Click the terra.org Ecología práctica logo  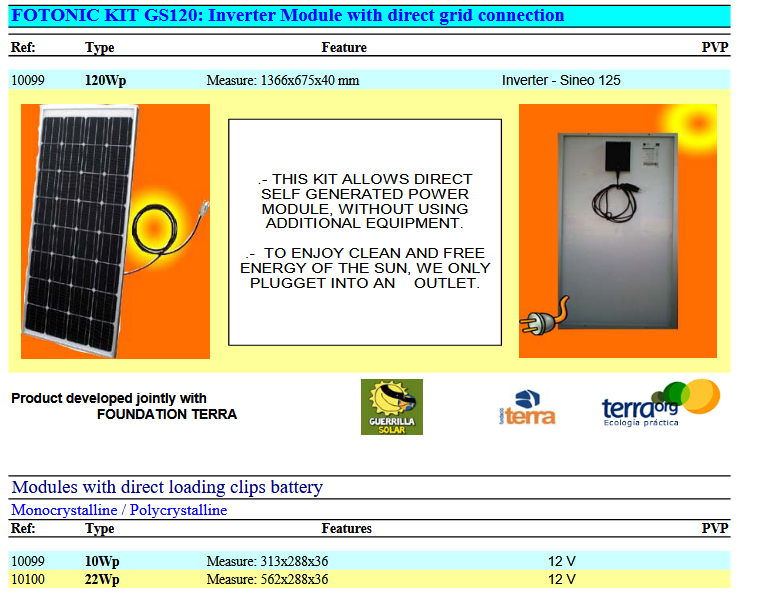pyautogui.click(x=660, y=403)
